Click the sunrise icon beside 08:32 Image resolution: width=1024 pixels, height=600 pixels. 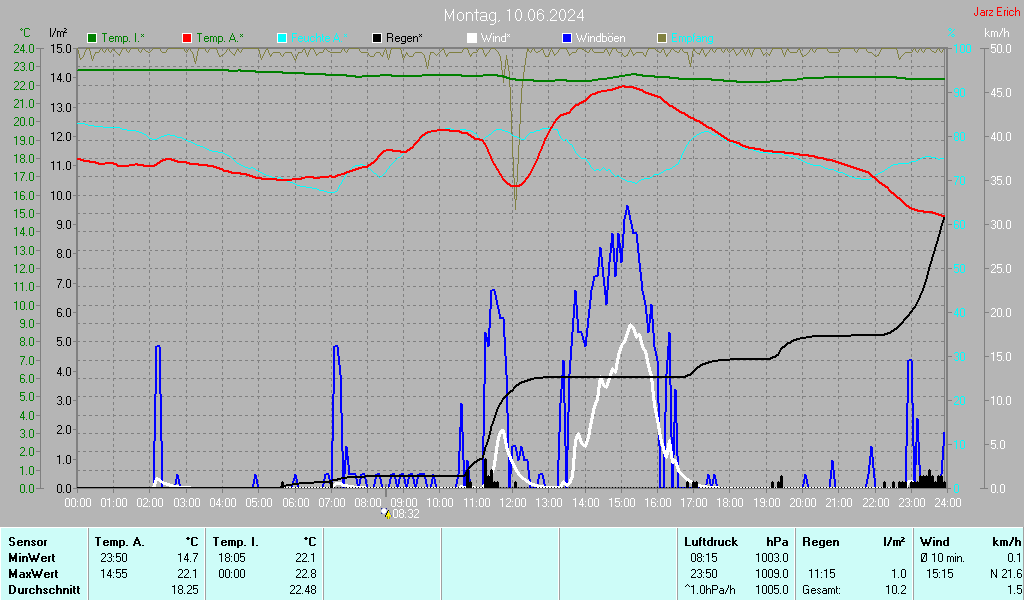point(386,513)
